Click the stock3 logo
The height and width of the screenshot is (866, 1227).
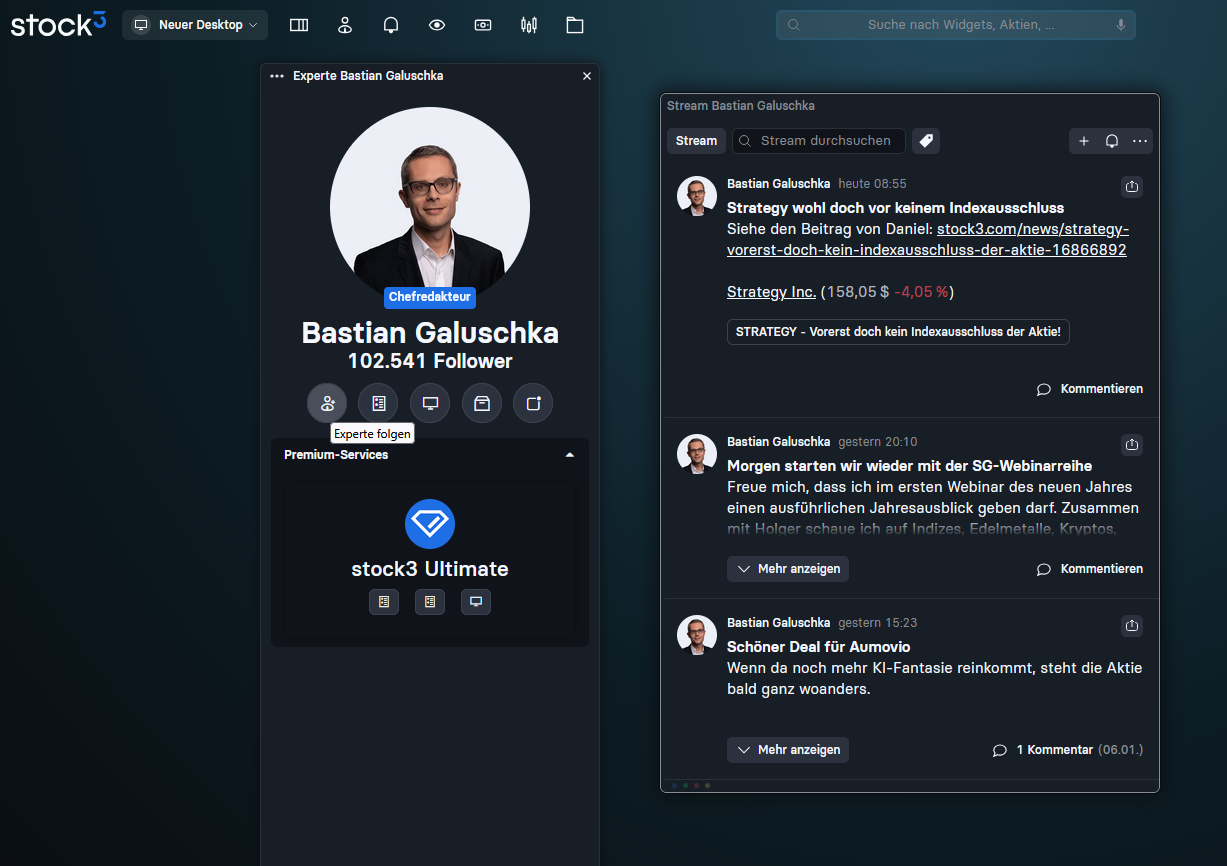(58, 24)
